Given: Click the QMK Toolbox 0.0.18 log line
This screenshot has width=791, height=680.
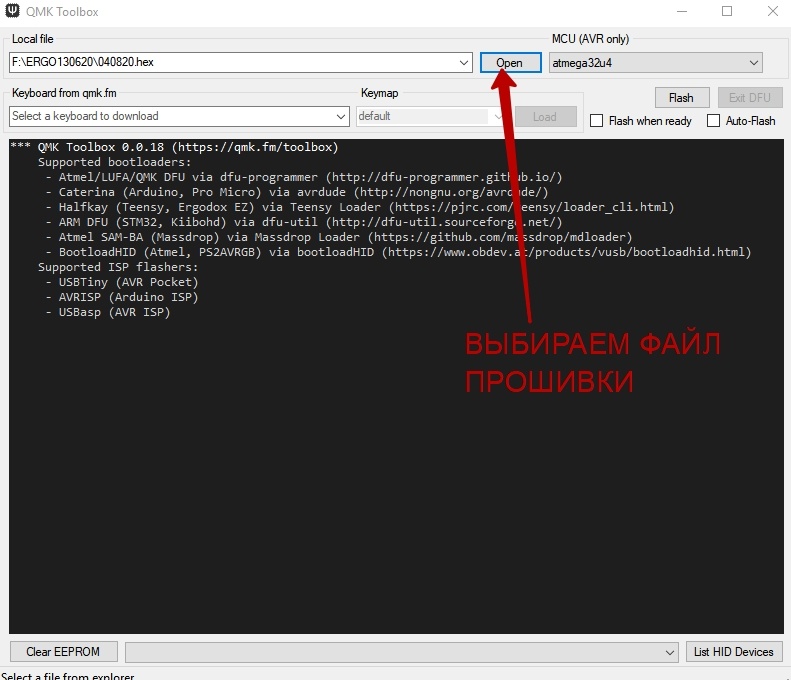Looking at the screenshot, I should pos(174,147).
